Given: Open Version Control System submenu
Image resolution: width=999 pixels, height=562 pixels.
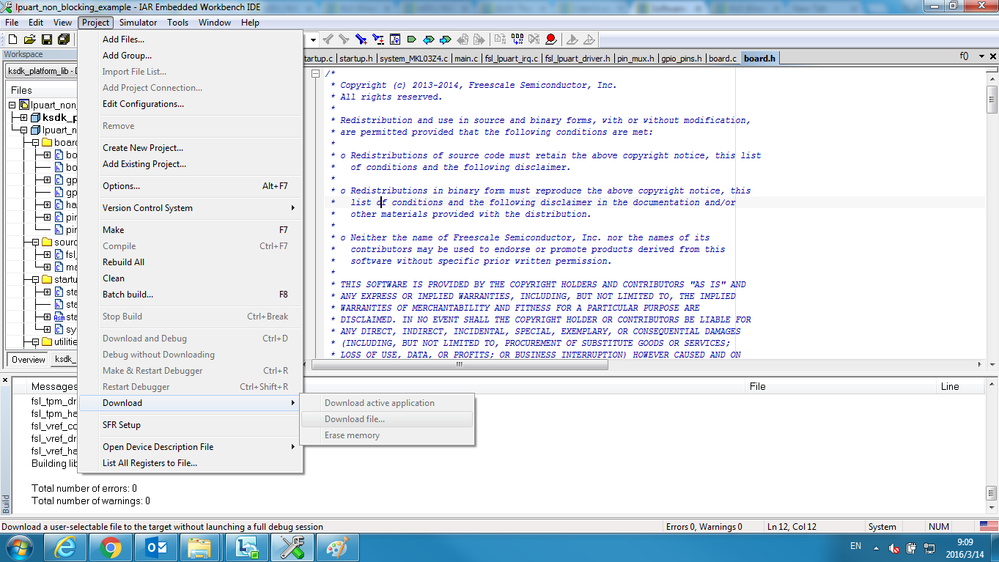Looking at the screenshot, I should 190,208.
